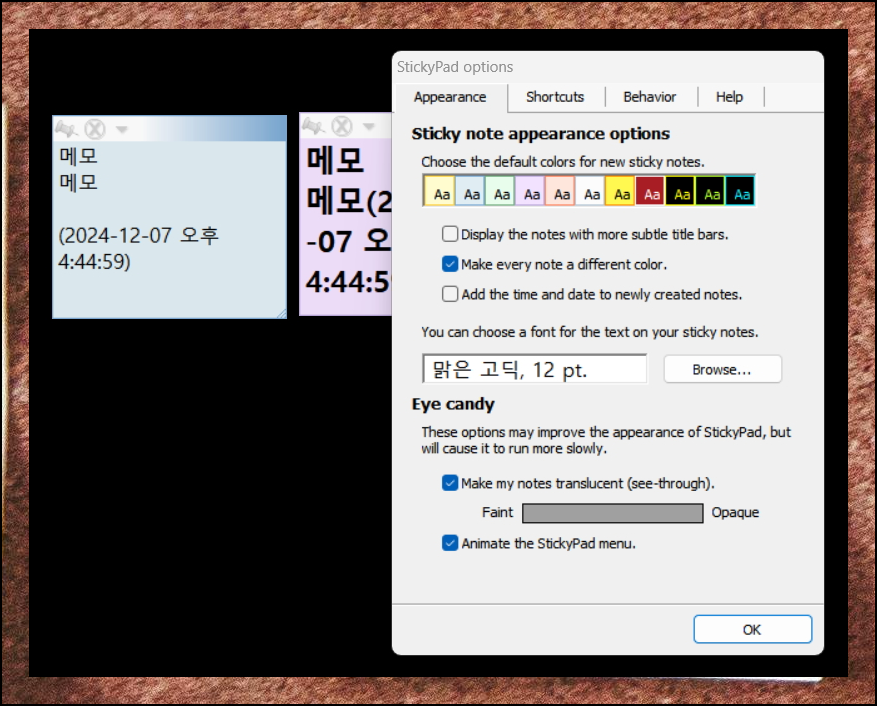Select the bright yellow note color swatch
Viewport: 877px width, 706px height.
pyautogui.click(x=621, y=191)
